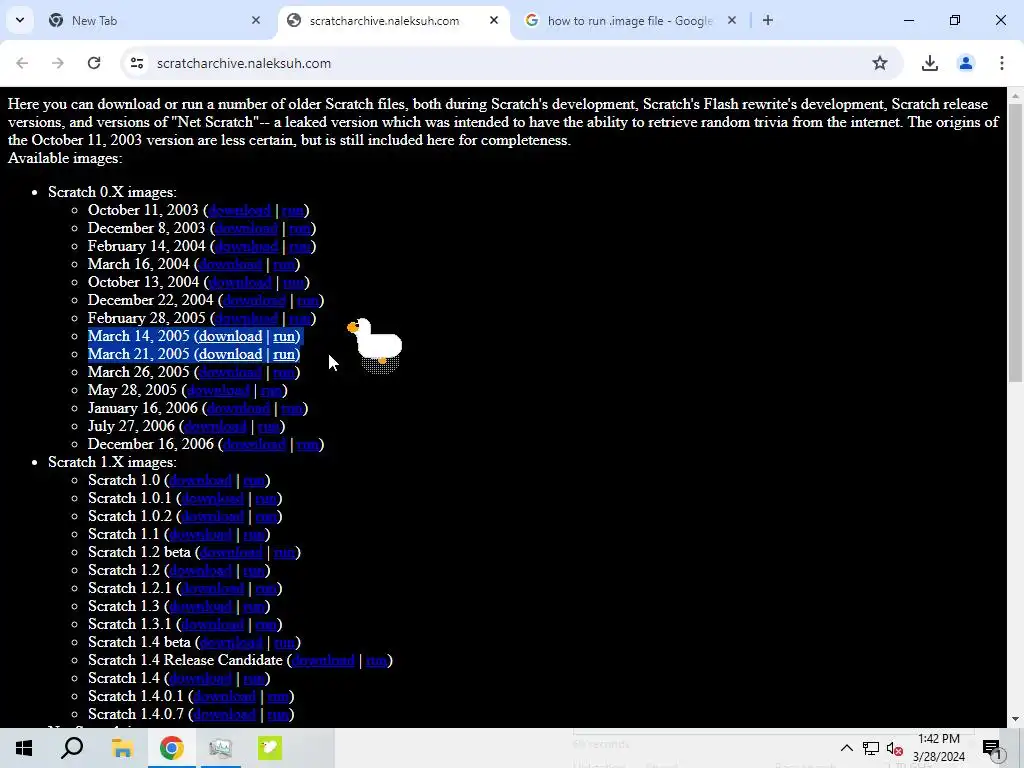The image size is (1024, 768).
Task: Run Scratch 1.1 image
Action: click(x=253, y=534)
